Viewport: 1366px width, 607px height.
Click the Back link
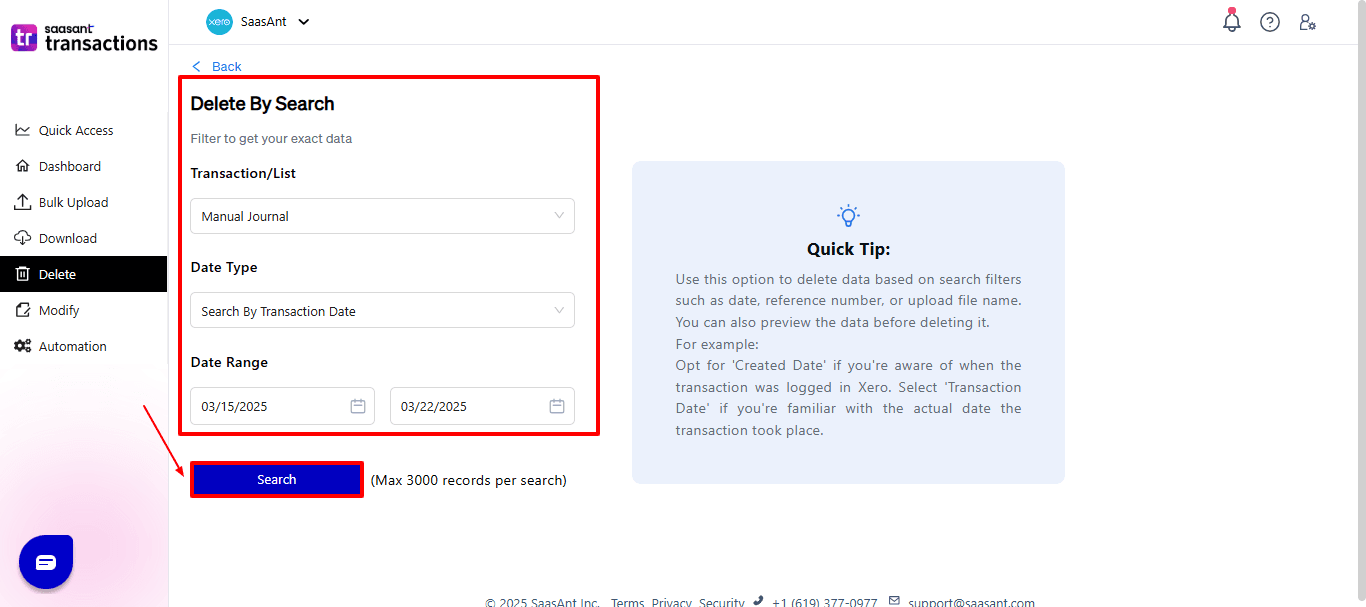point(216,66)
